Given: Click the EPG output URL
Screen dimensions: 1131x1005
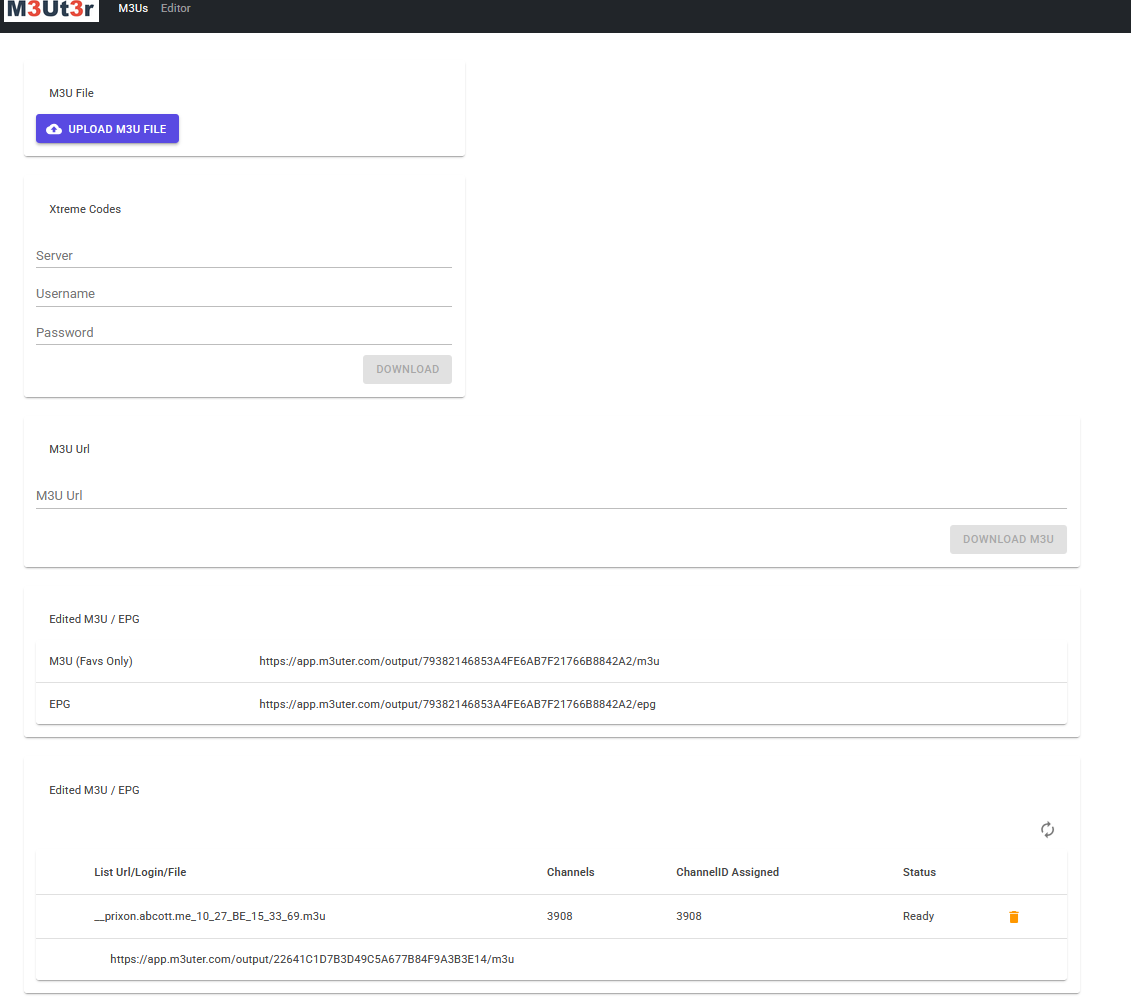Looking at the screenshot, I should [x=457, y=704].
